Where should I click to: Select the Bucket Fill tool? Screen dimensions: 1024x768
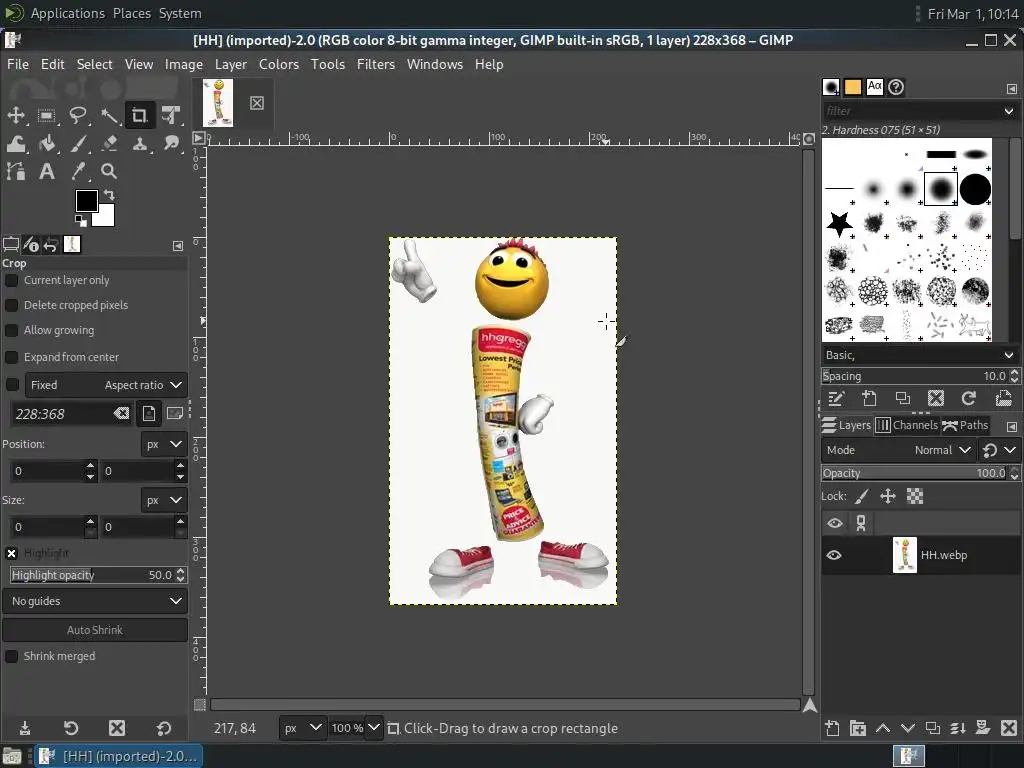(x=46, y=144)
